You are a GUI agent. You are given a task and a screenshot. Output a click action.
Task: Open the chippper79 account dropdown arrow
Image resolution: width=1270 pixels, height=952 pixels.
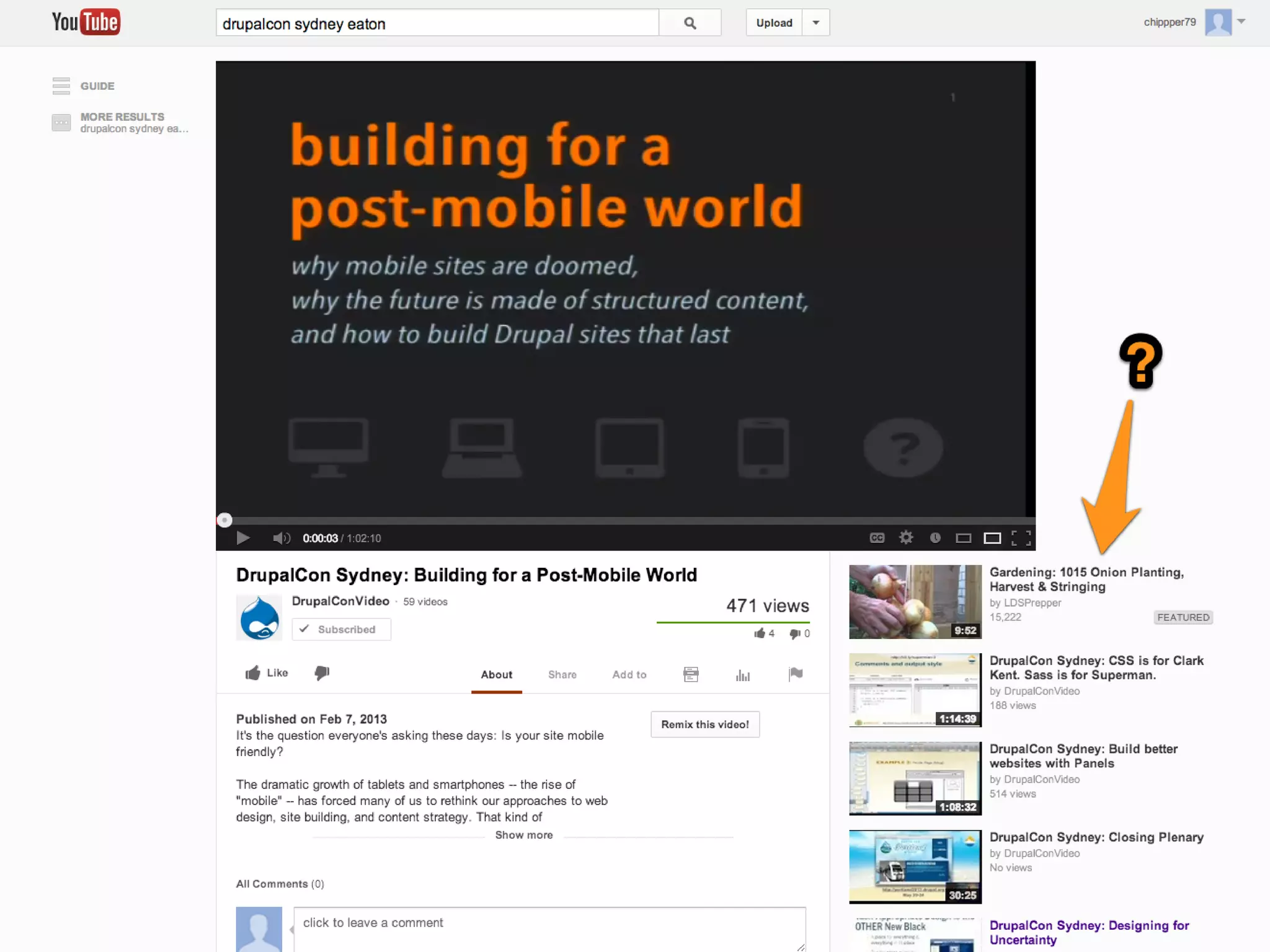point(1241,22)
